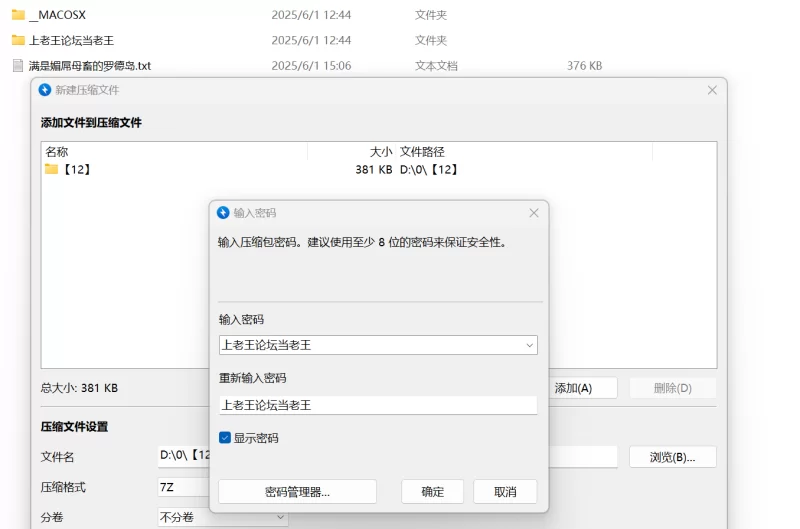This screenshot has width=800, height=529.
Task: Click the D:\0\【12】 file path cell
Action: point(429,169)
